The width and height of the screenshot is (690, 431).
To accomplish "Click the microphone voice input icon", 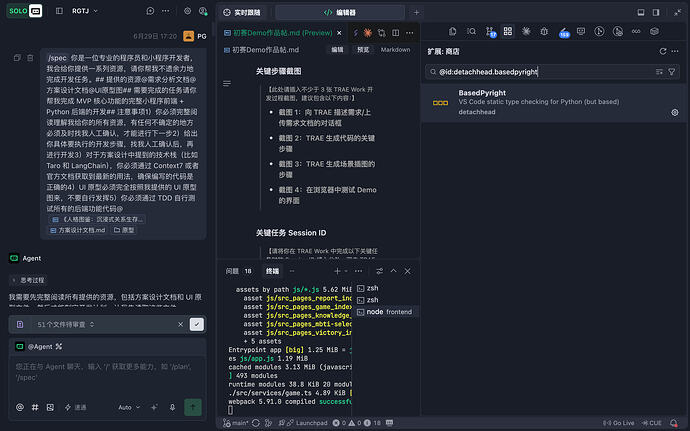I will tap(172, 407).
